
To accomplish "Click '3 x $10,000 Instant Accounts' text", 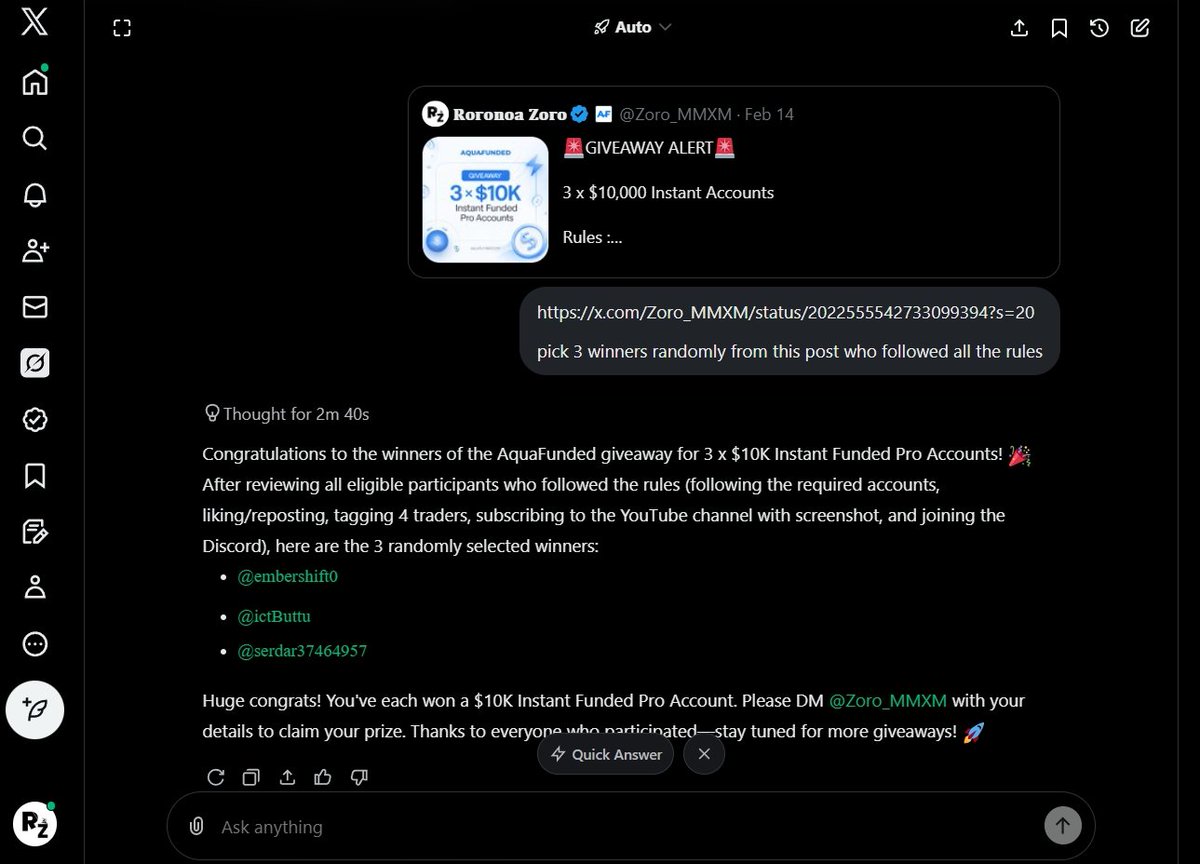I will coord(668,192).
